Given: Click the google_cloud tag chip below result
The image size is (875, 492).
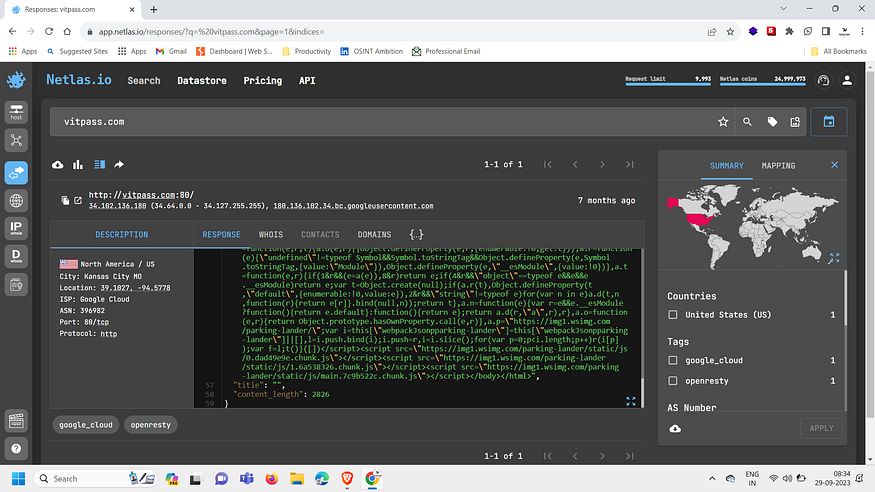Looking at the screenshot, I should pos(86,425).
